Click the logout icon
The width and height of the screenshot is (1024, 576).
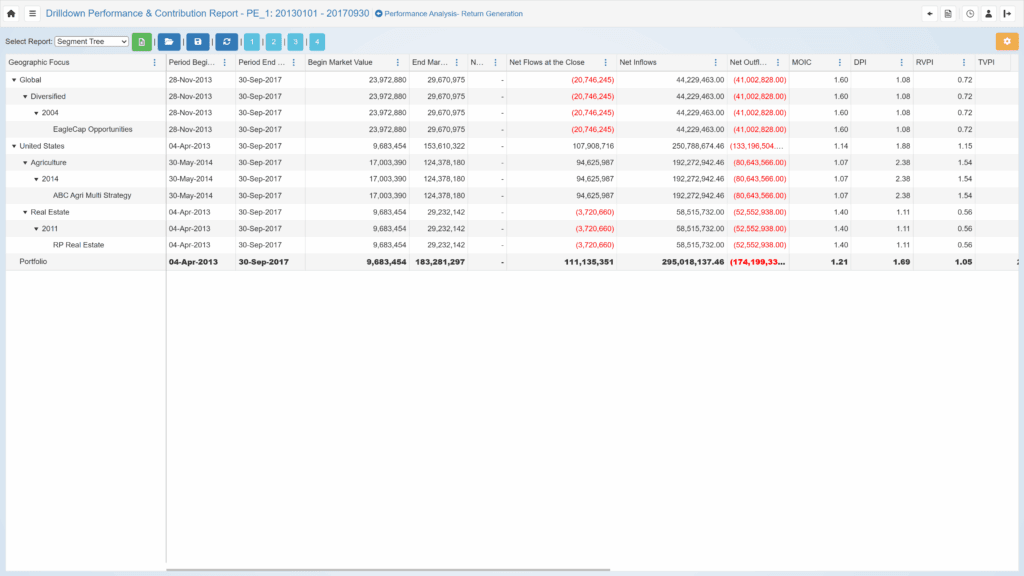click(x=1007, y=14)
